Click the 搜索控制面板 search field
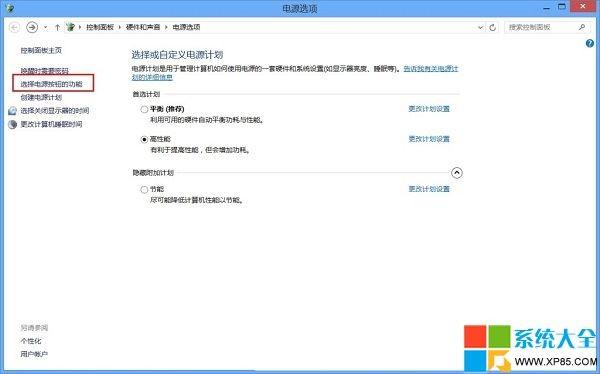The width and height of the screenshot is (600, 374). (x=542, y=27)
